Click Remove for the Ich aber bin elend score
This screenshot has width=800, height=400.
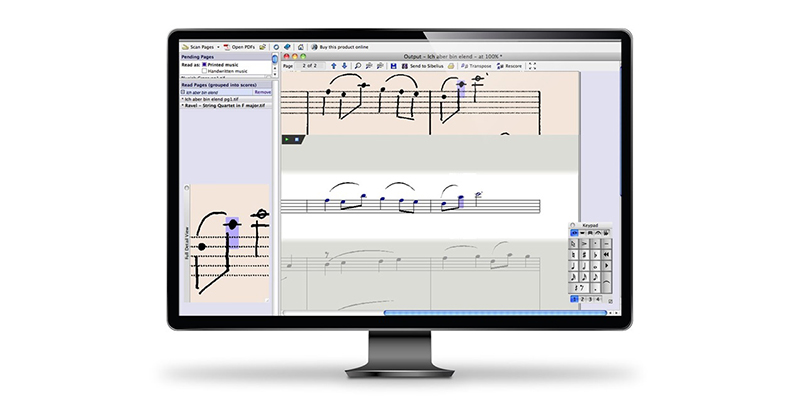pyautogui.click(x=263, y=92)
